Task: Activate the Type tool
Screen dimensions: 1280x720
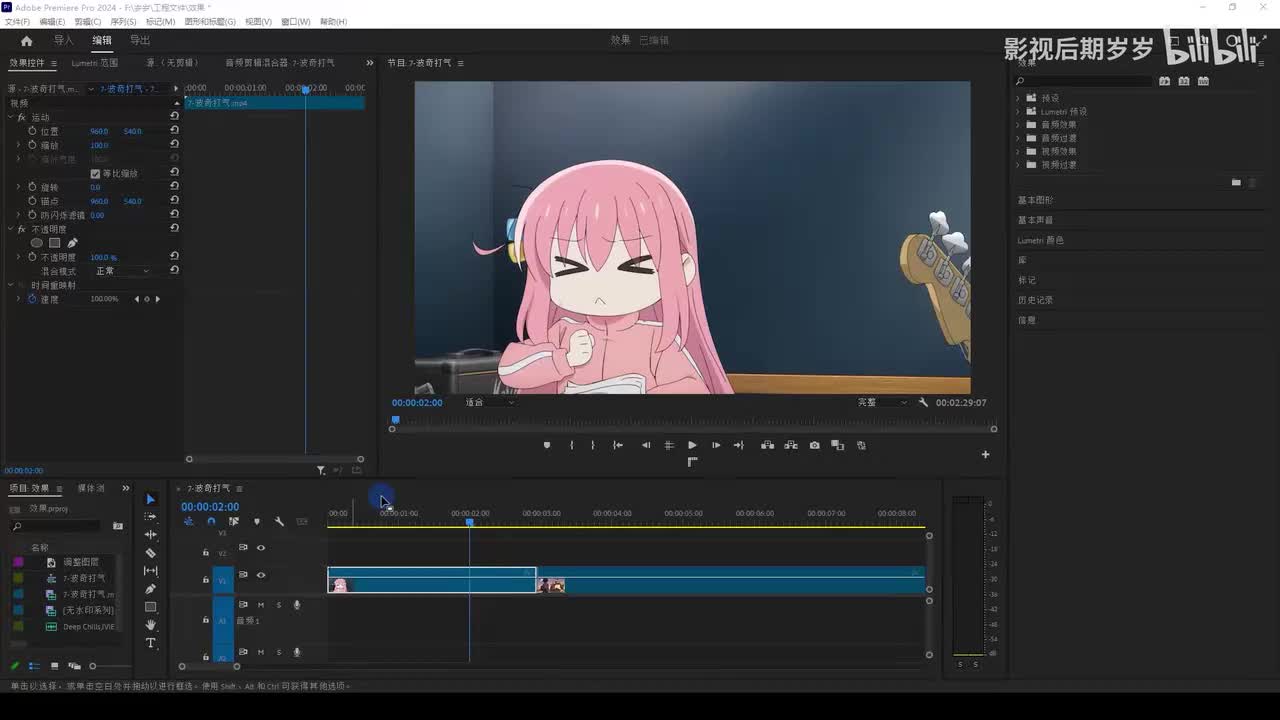Action: click(x=151, y=643)
